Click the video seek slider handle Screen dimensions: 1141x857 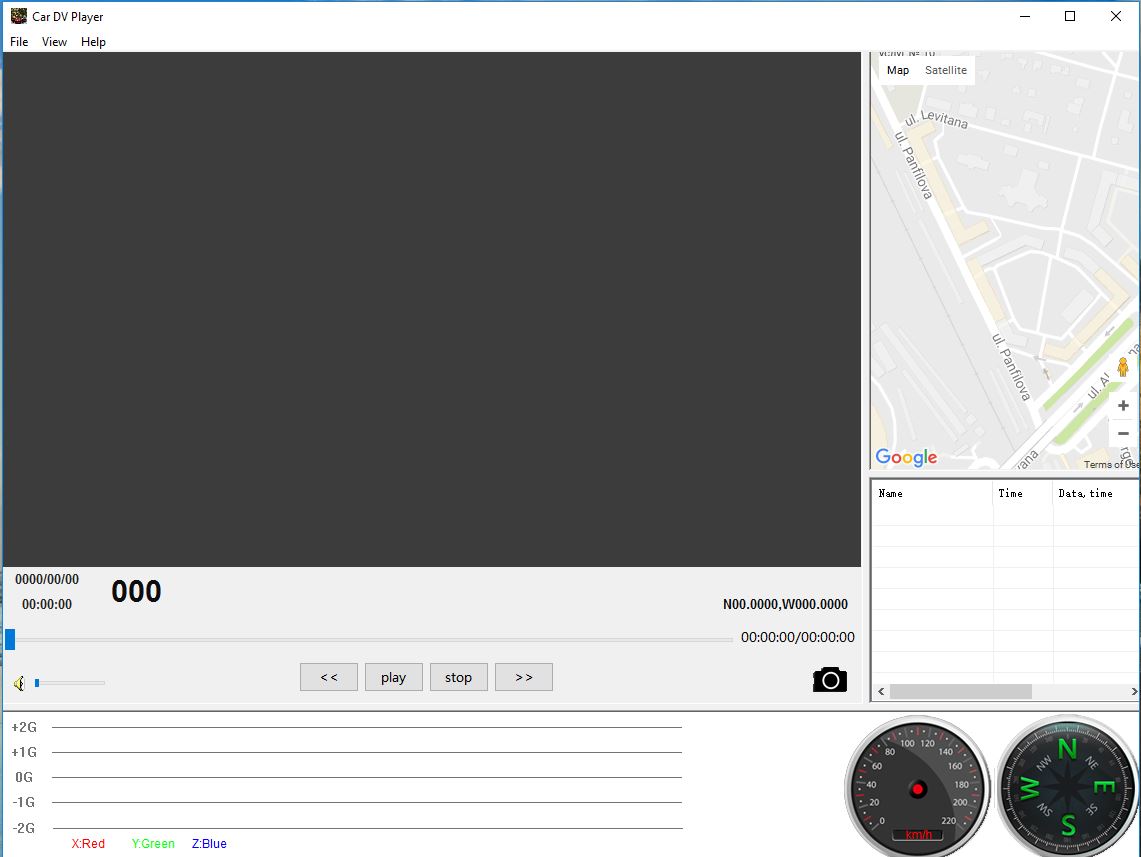coord(10,639)
